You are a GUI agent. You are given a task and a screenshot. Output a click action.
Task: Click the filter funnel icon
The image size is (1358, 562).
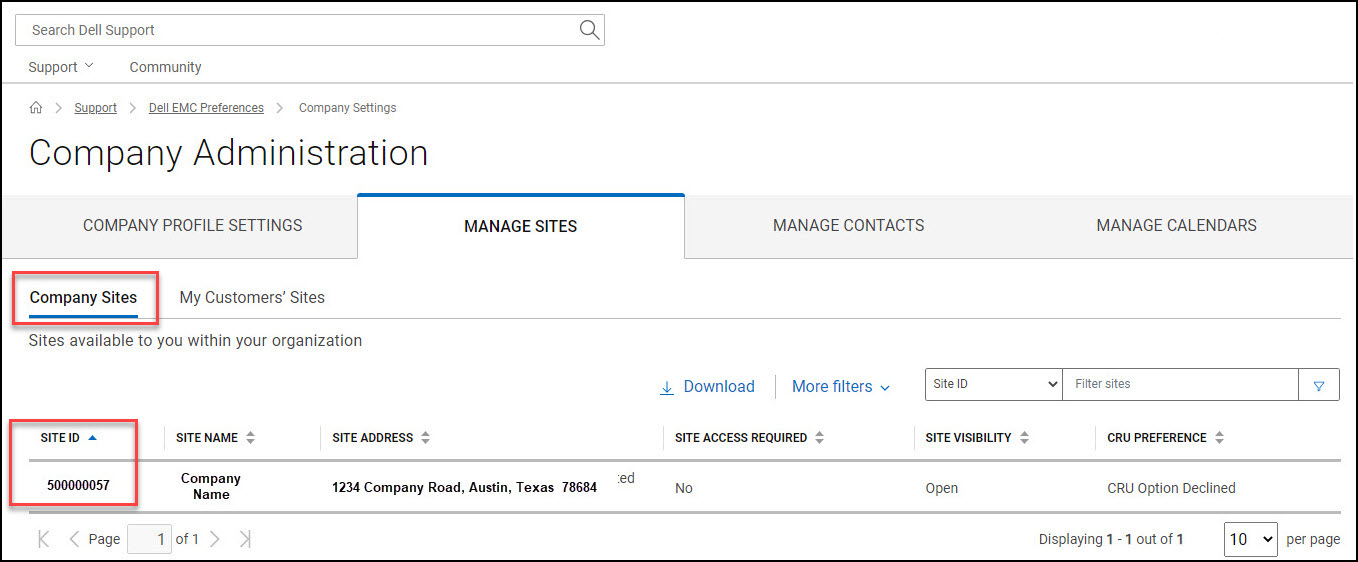pos(1318,385)
